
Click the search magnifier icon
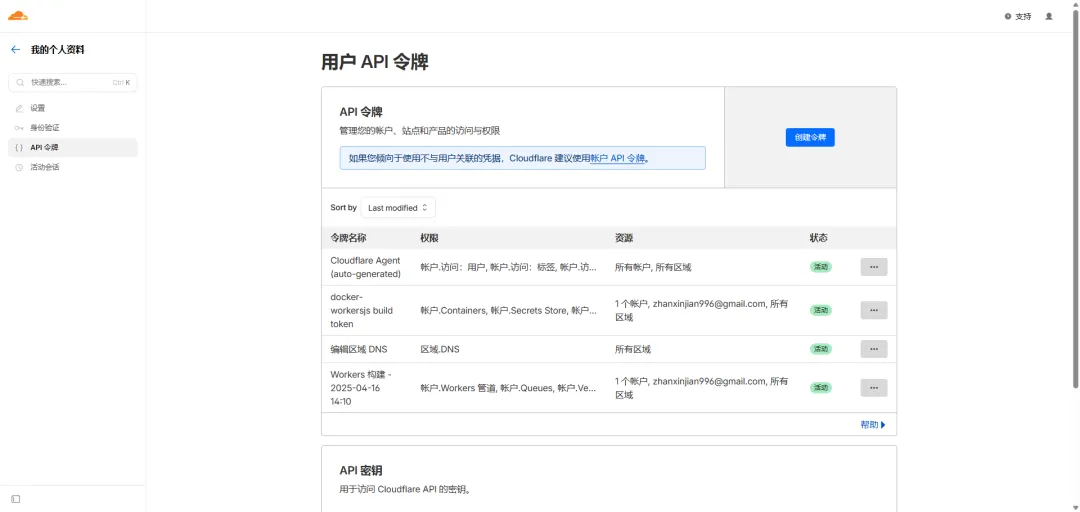pyautogui.click(x=20, y=83)
